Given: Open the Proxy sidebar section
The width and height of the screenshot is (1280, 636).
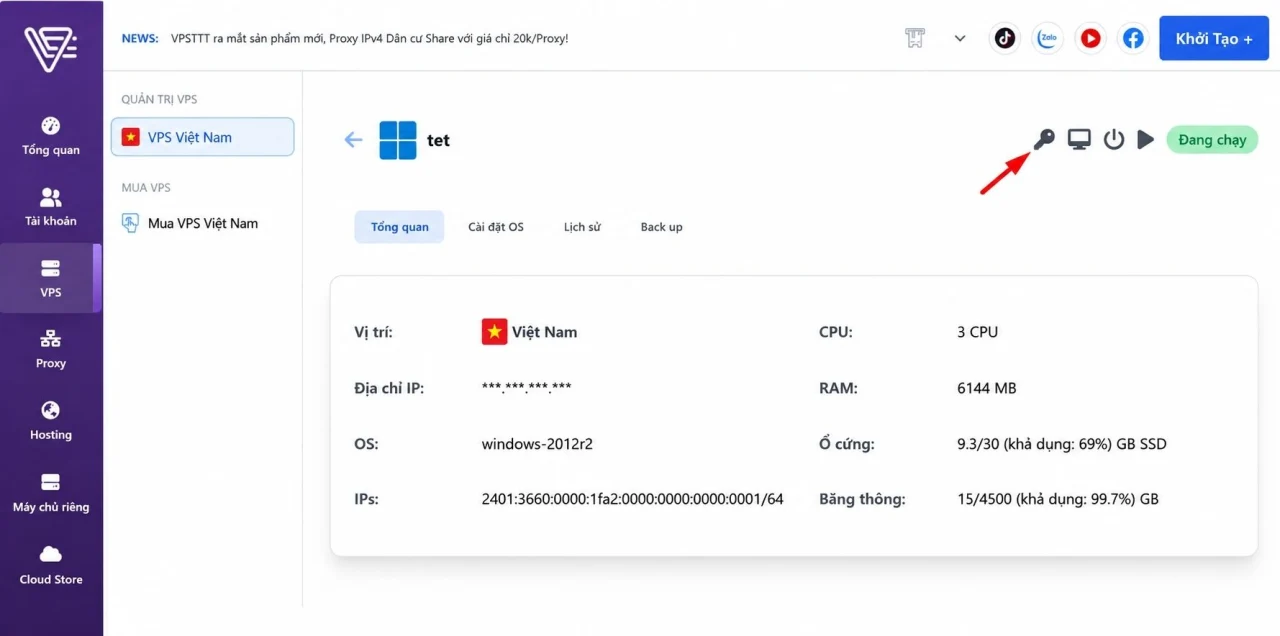Looking at the screenshot, I should (51, 350).
